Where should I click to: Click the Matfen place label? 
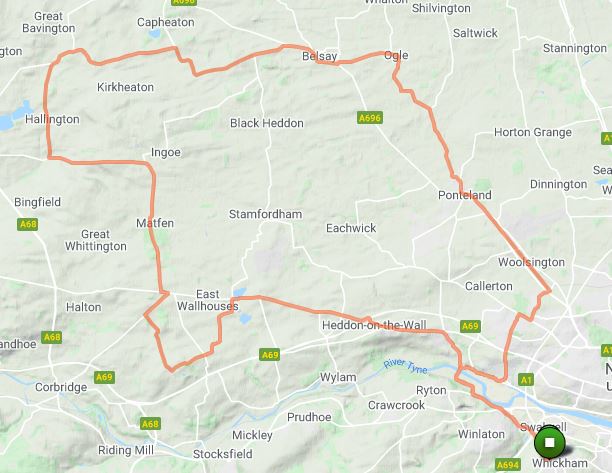155,223
